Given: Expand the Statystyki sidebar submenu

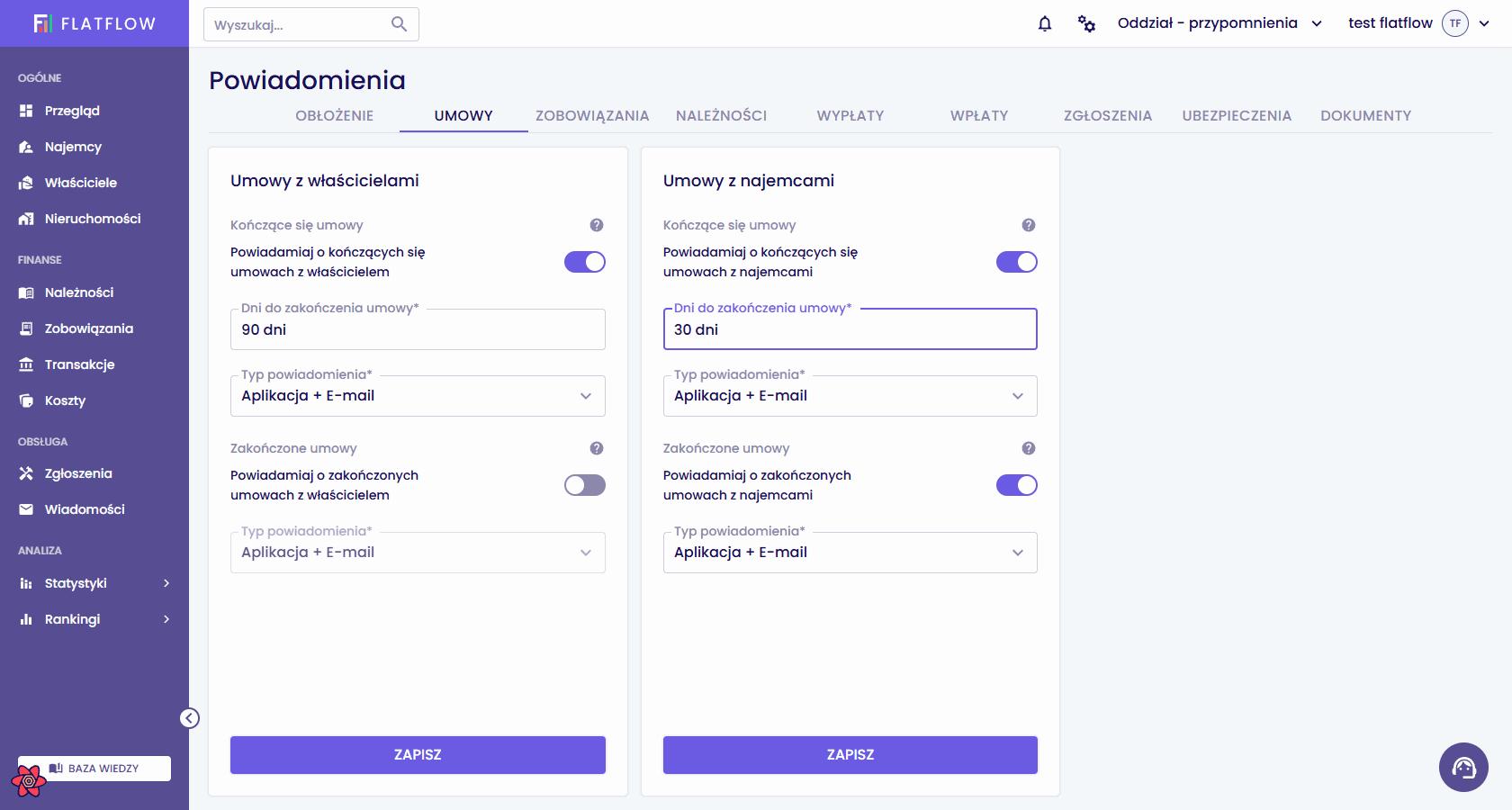Looking at the screenshot, I should pyautogui.click(x=94, y=583).
